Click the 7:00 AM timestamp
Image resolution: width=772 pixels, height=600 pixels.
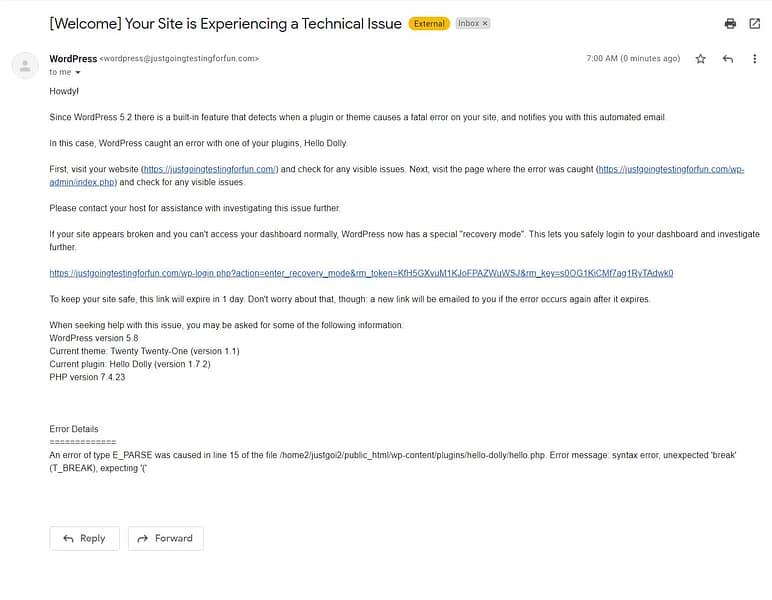[x=633, y=59]
